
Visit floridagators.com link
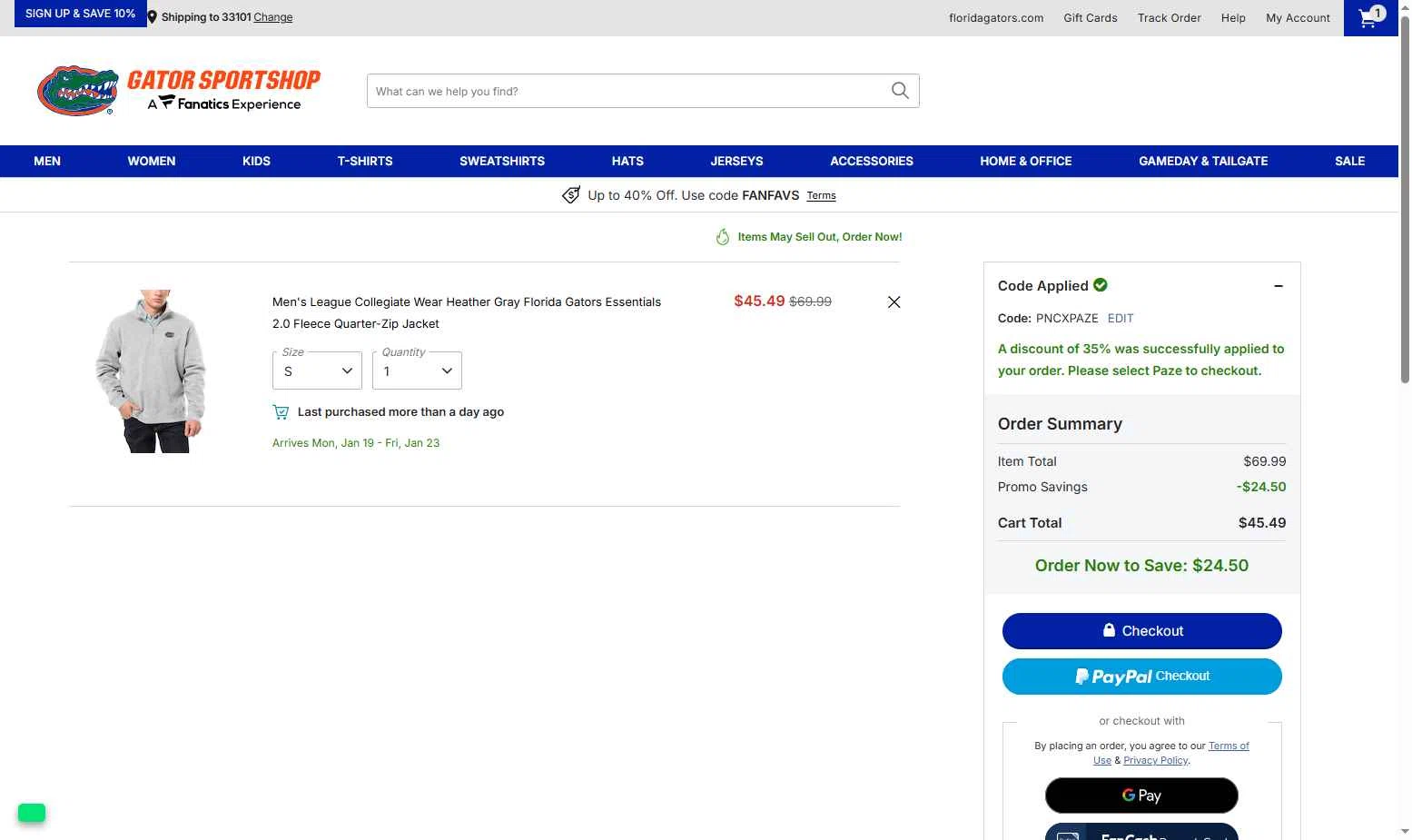pos(996,18)
